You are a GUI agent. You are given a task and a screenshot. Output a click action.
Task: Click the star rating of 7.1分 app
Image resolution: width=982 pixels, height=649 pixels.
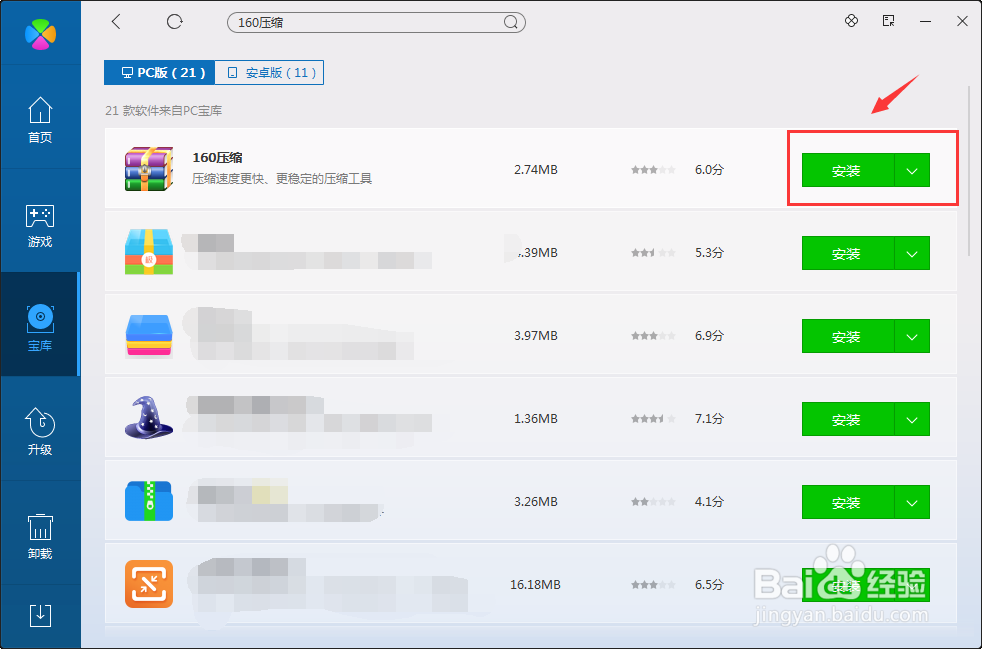(653, 418)
